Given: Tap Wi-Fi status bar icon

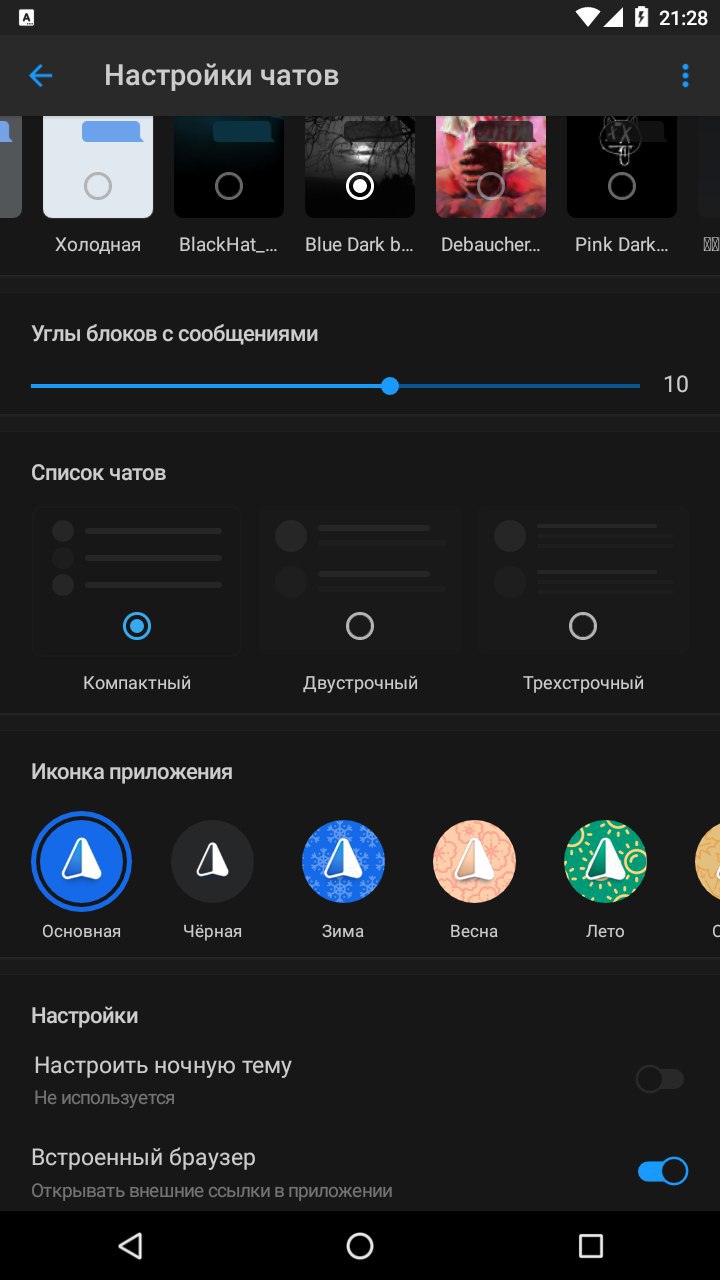Looking at the screenshot, I should (x=589, y=18).
